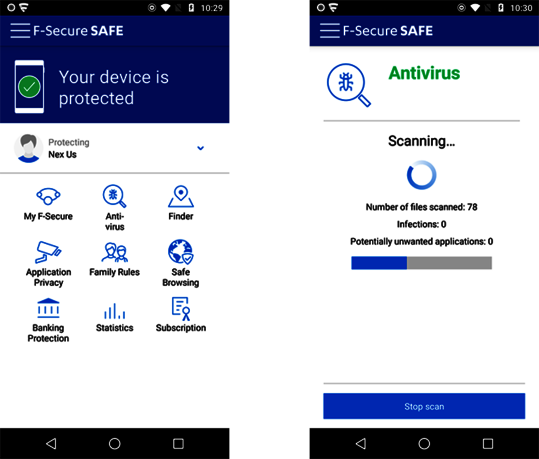Image resolution: width=539 pixels, height=459 pixels.
Task: Tap the Nex Us profile avatar
Action: [29, 148]
